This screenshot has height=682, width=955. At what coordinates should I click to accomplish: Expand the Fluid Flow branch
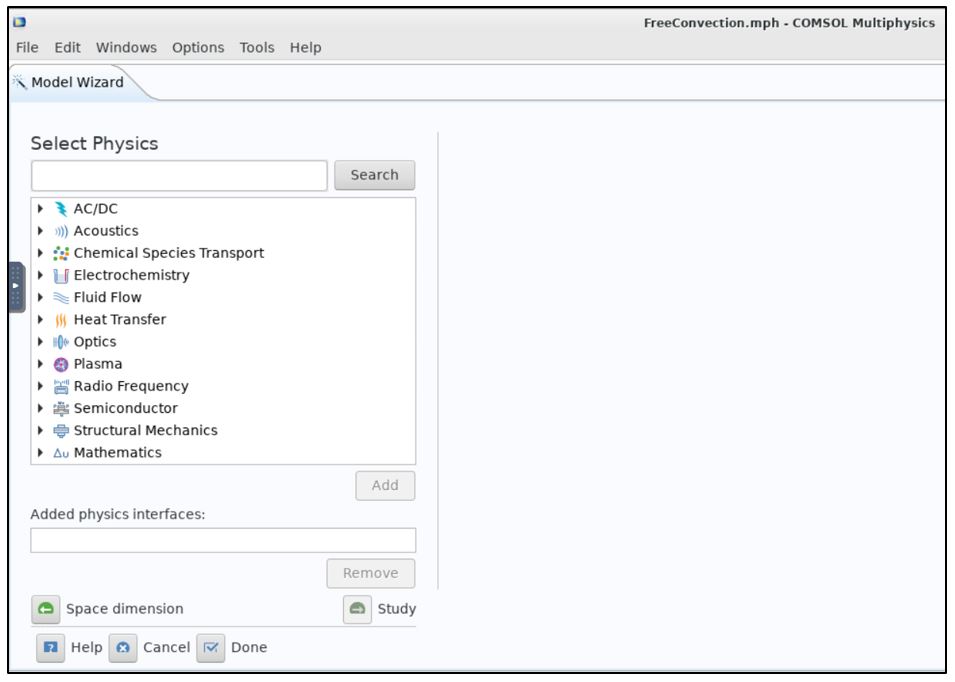tap(40, 297)
